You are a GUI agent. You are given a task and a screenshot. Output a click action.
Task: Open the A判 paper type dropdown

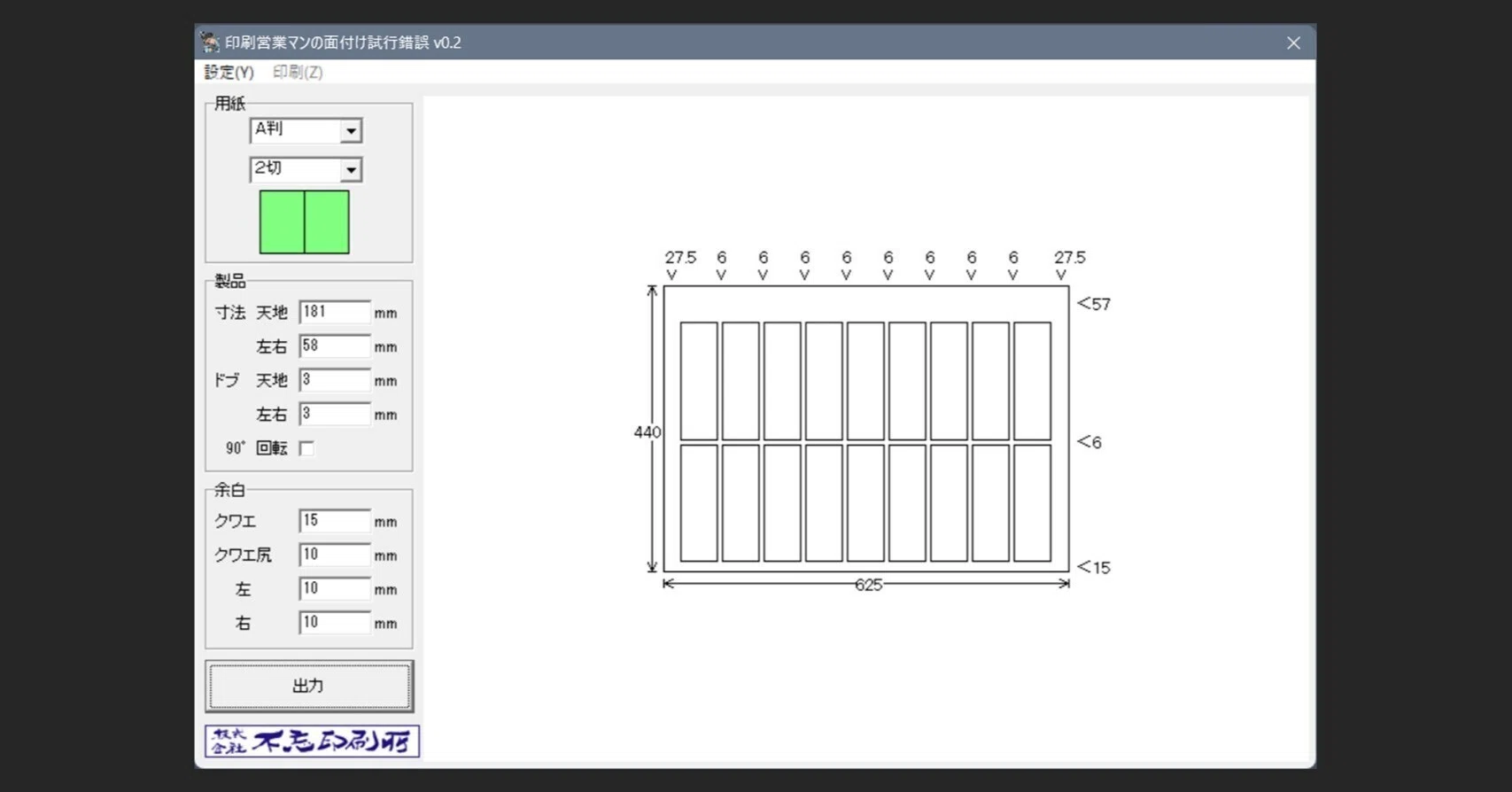(306, 130)
